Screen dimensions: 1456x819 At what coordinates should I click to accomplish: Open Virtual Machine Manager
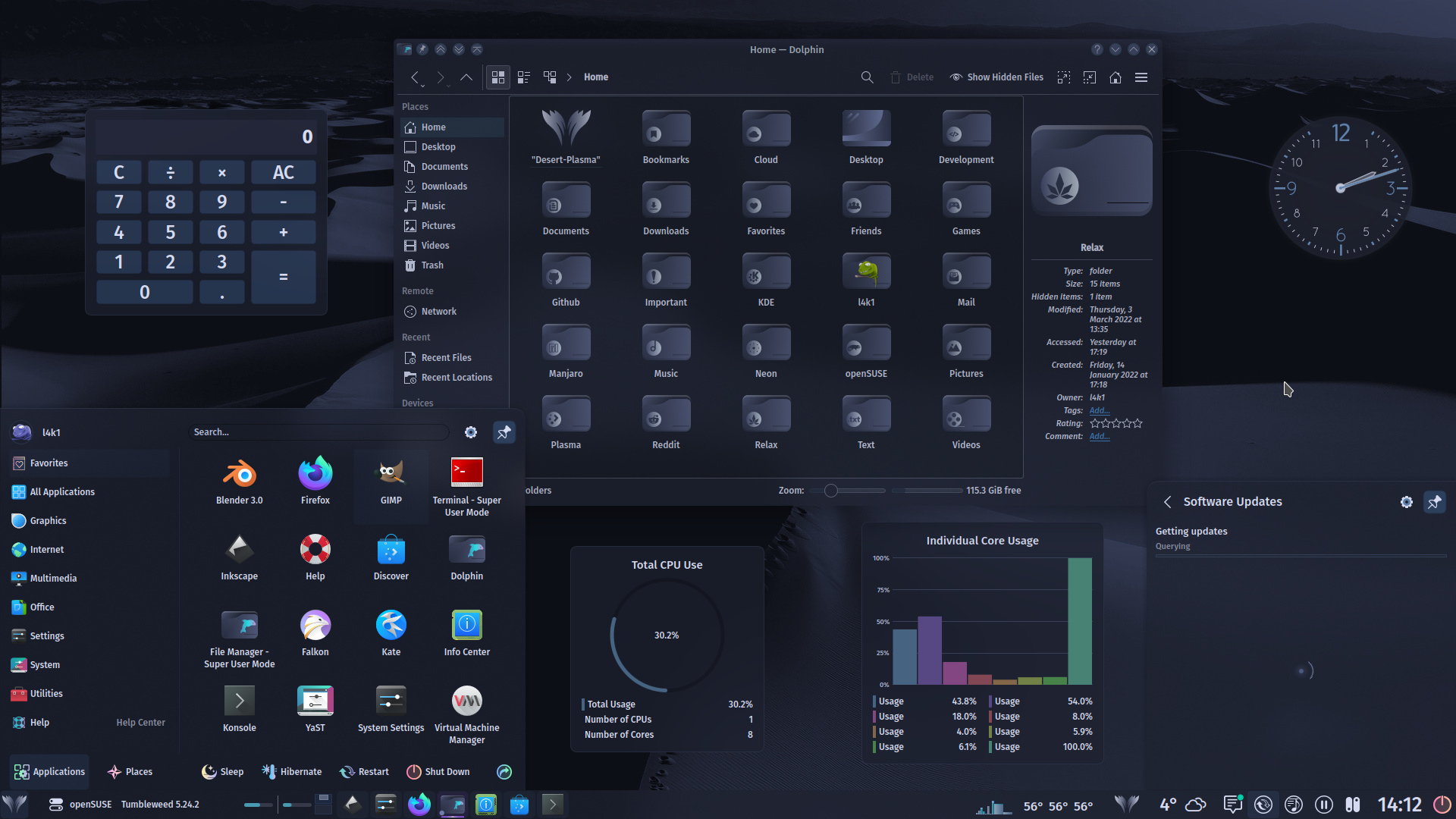[466, 715]
